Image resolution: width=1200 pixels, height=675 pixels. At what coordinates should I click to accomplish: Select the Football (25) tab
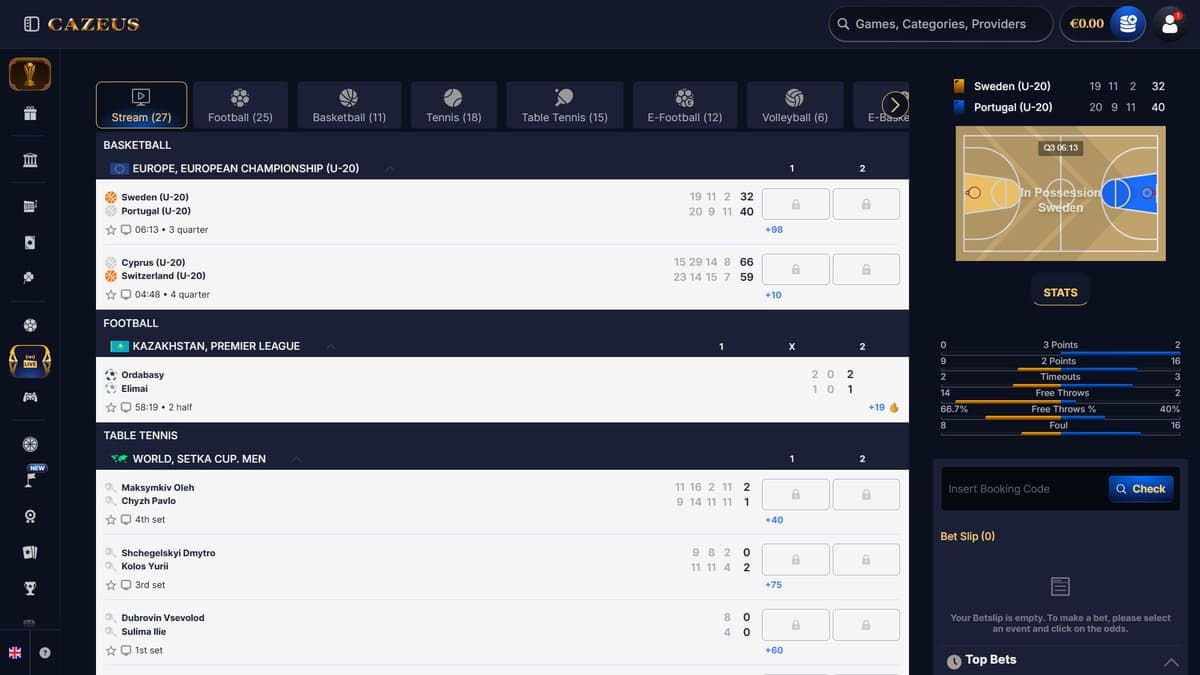tap(240, 105)
